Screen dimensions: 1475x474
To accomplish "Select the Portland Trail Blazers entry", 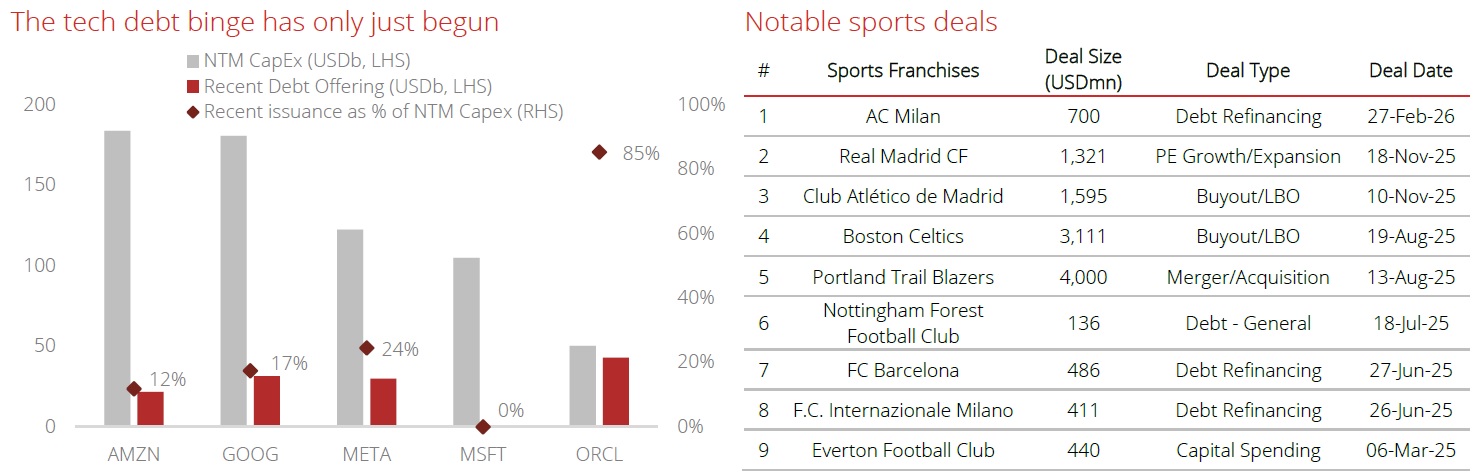I will (x=903, y=277).
